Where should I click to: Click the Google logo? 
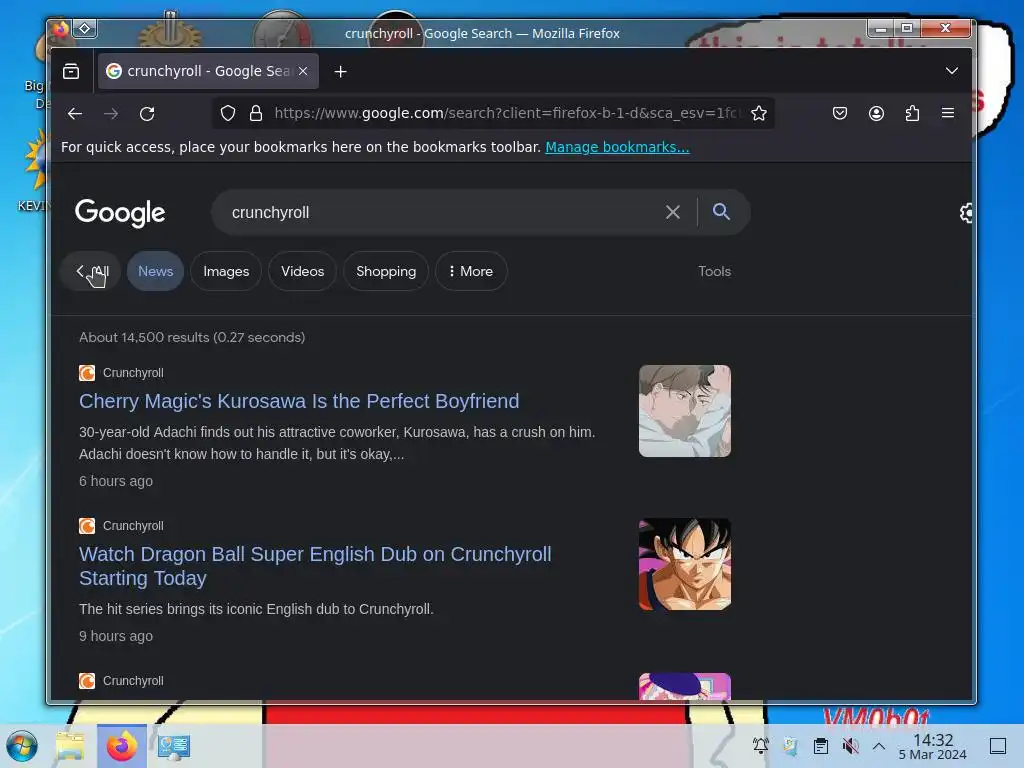tap(120, 213)
